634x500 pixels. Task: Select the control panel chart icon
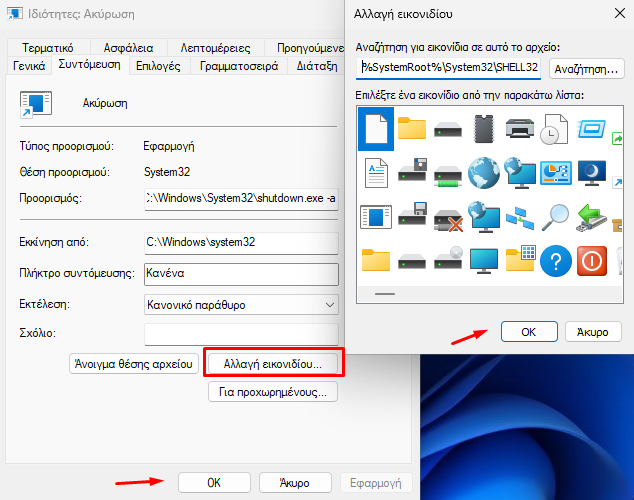(556, 173)
